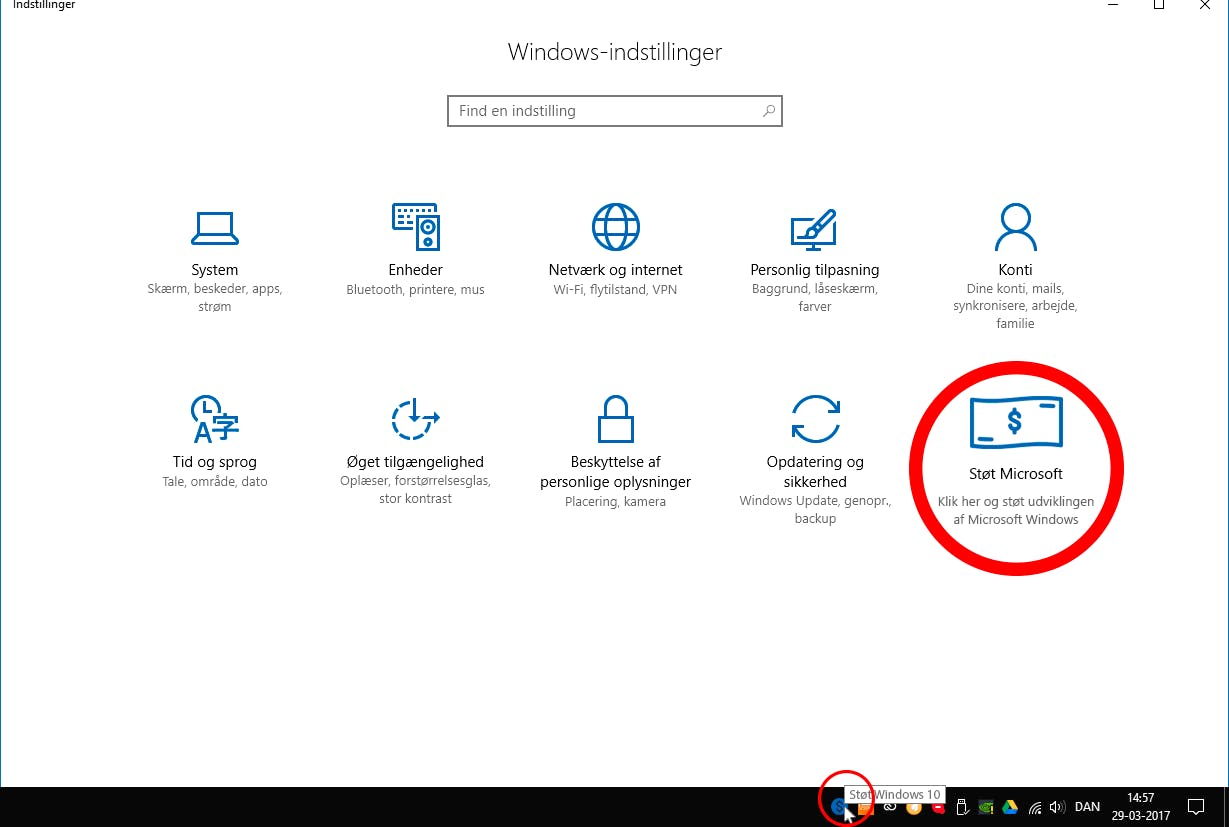The width and height of the screenshot is (1229, 827).
Task: Open Google Drive tray icon
Action: click(1009, 807)
